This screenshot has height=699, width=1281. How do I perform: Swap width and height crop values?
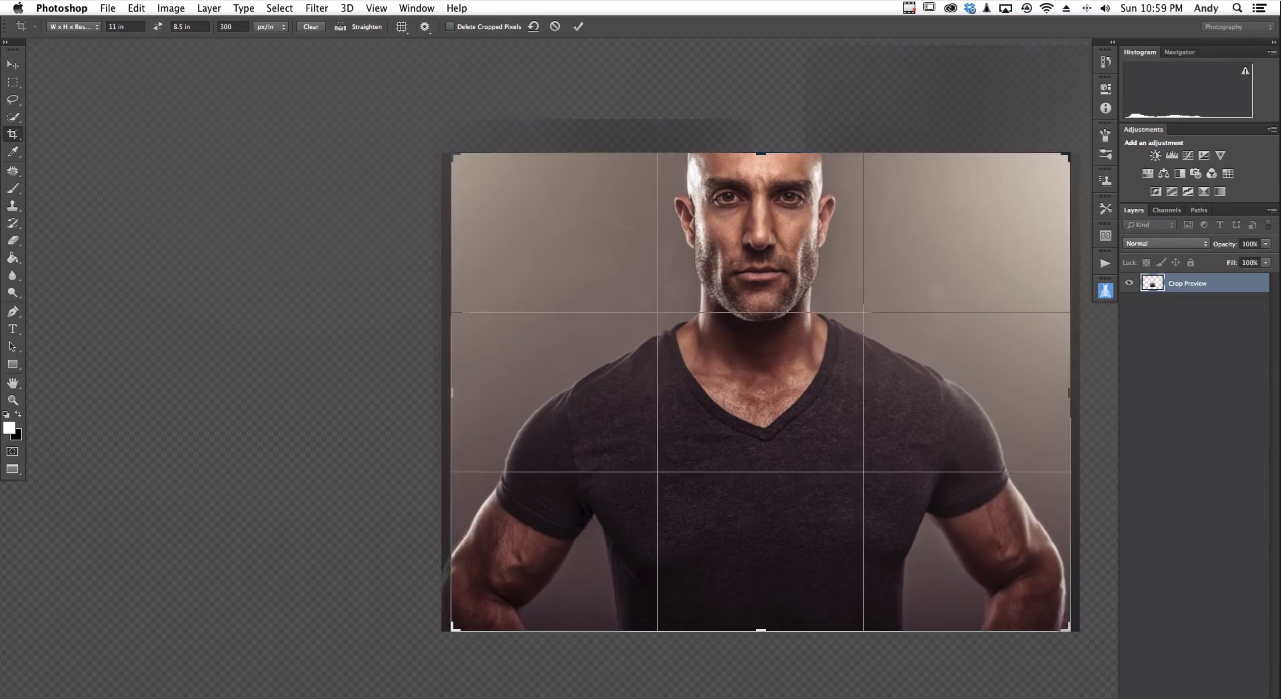tap(158, 27)
